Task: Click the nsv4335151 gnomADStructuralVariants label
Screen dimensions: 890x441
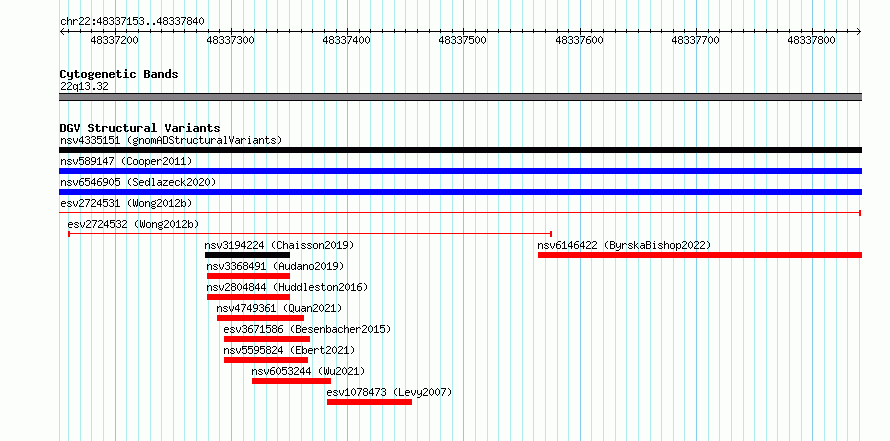Action: (x=171, y=140)
